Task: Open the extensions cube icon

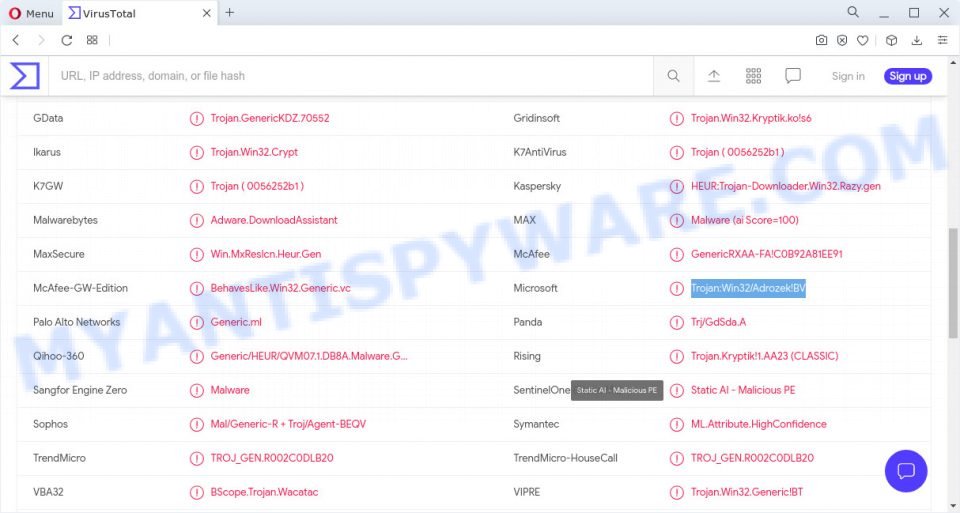Action: point(891,40)
